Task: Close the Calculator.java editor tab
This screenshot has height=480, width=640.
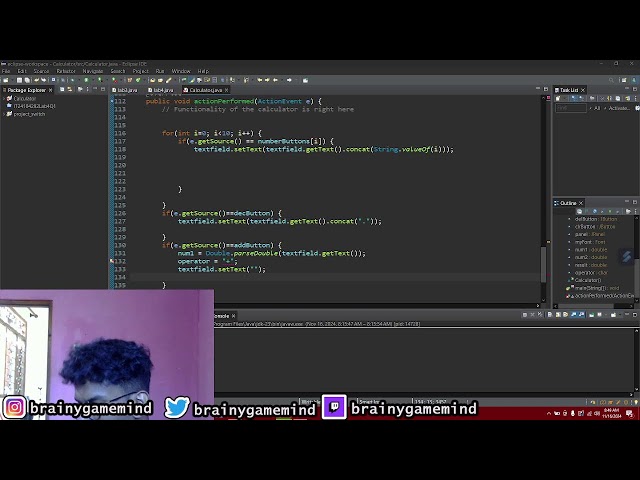Action: click(x=227, y=90)
